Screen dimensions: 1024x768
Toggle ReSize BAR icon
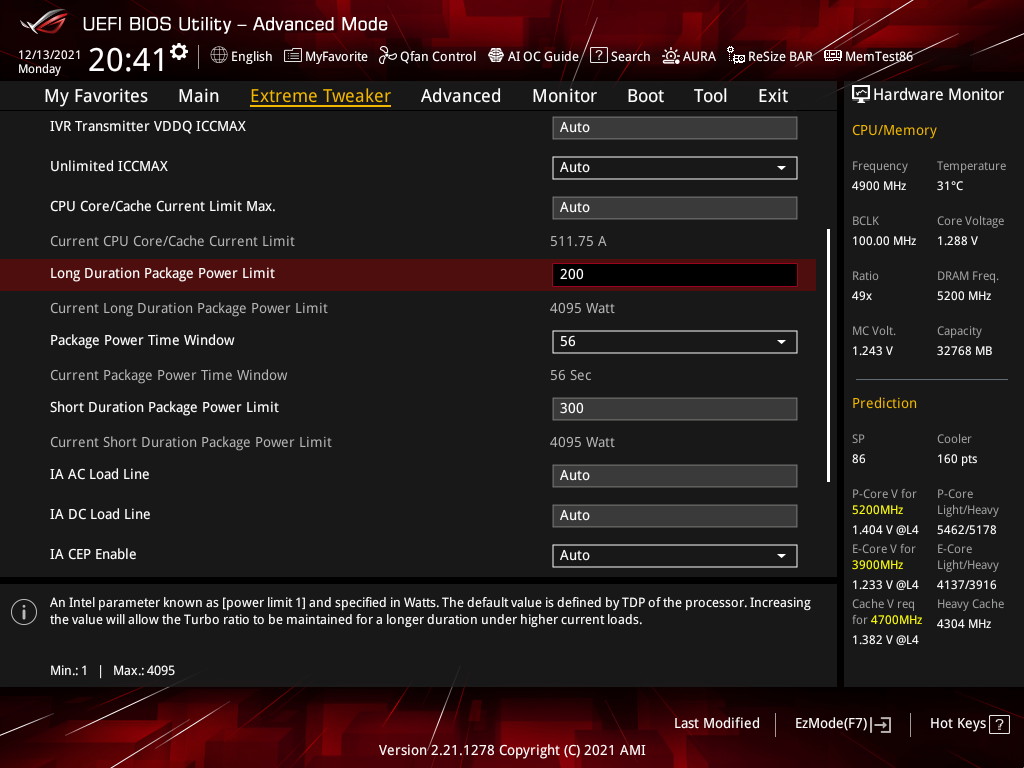pyautogui.click(x=736, y=56)
